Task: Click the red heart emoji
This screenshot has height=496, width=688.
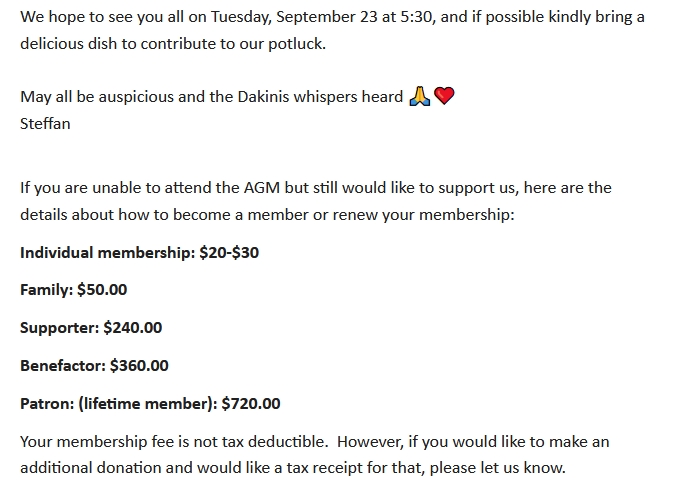Action: pos(445,97)
